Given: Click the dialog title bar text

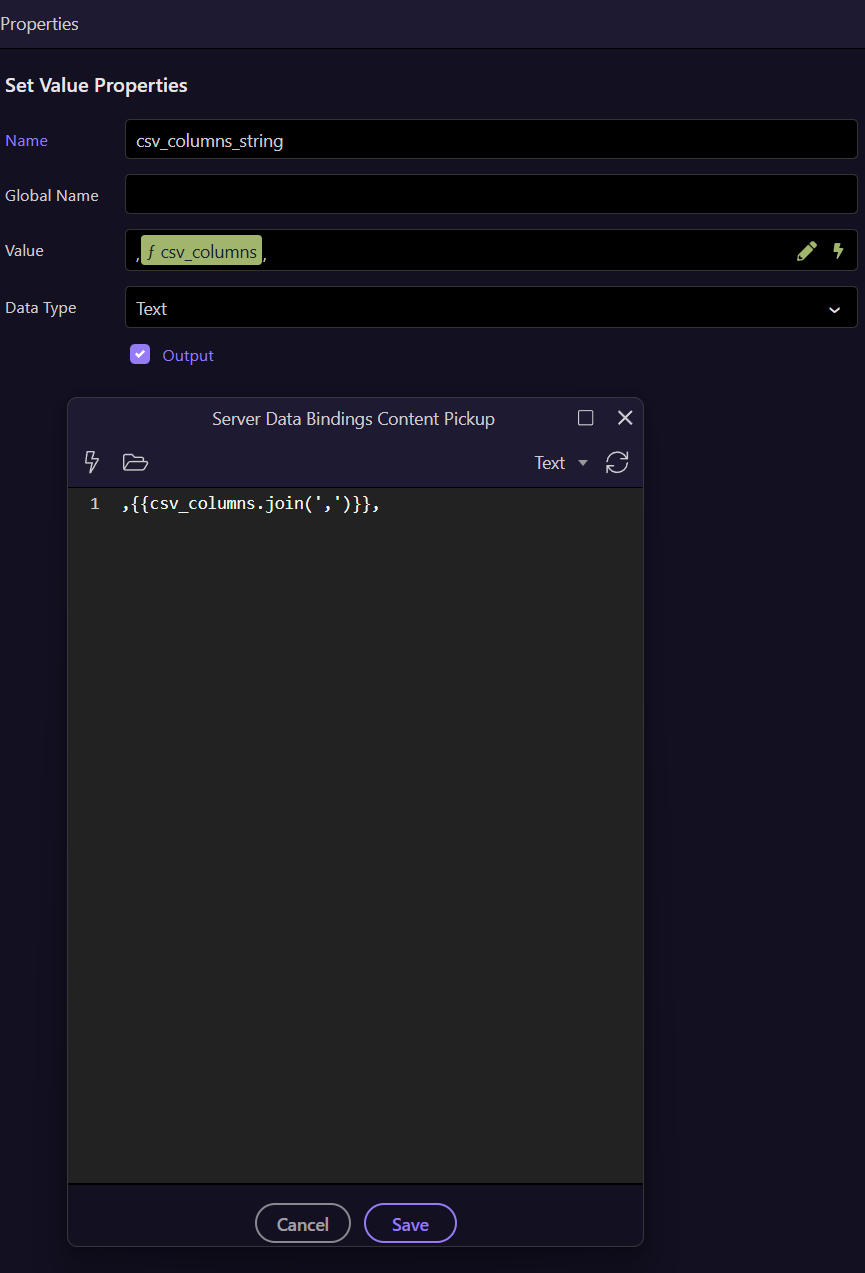Looking at the screenshot, I should (x=353, y=419).
